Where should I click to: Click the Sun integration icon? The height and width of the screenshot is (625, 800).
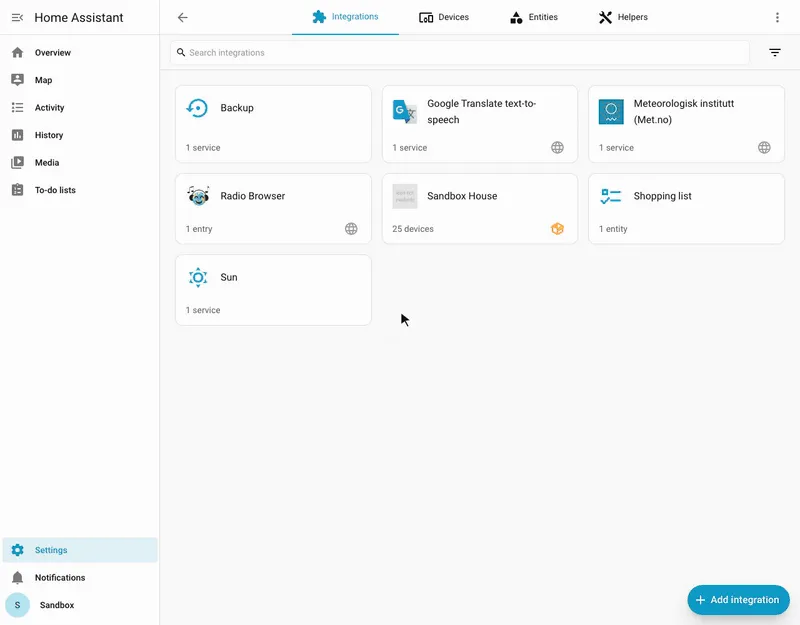click(198, 278)
